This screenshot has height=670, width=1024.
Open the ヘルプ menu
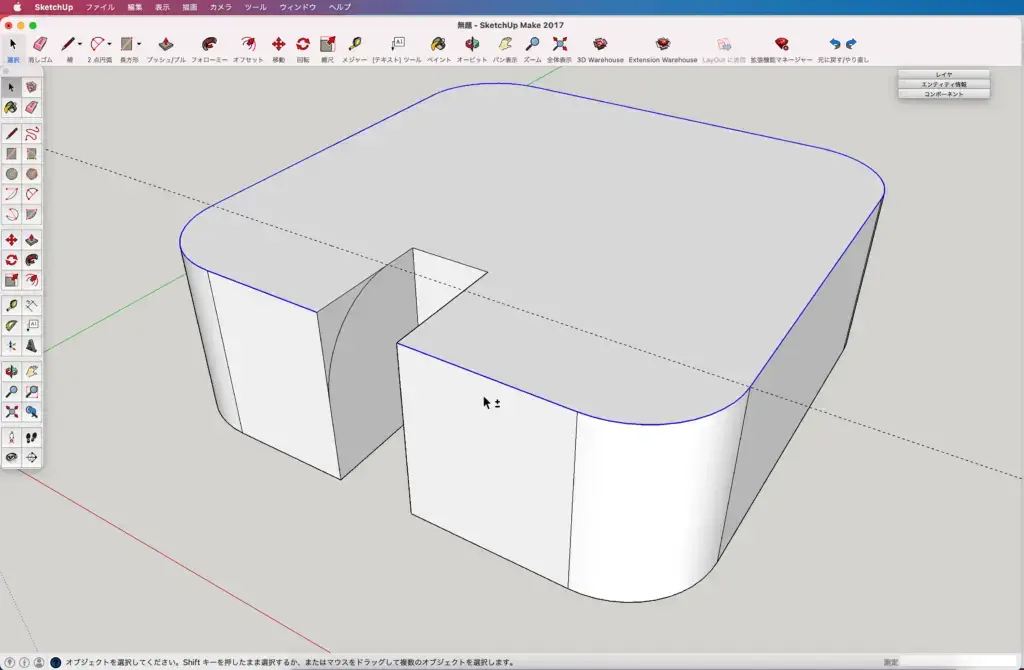(x=340, y=7)
